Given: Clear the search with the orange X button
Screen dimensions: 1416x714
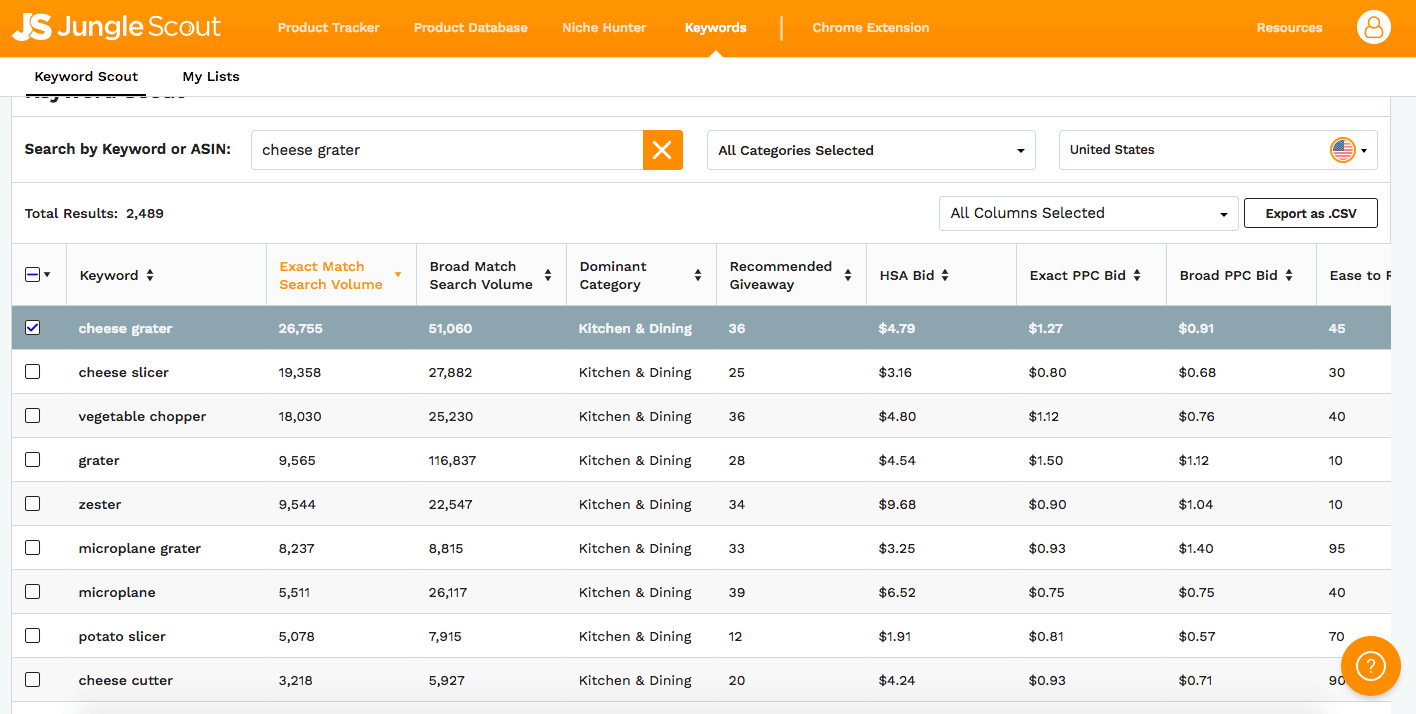Looking at the screenshot, I should coord(662,150).
